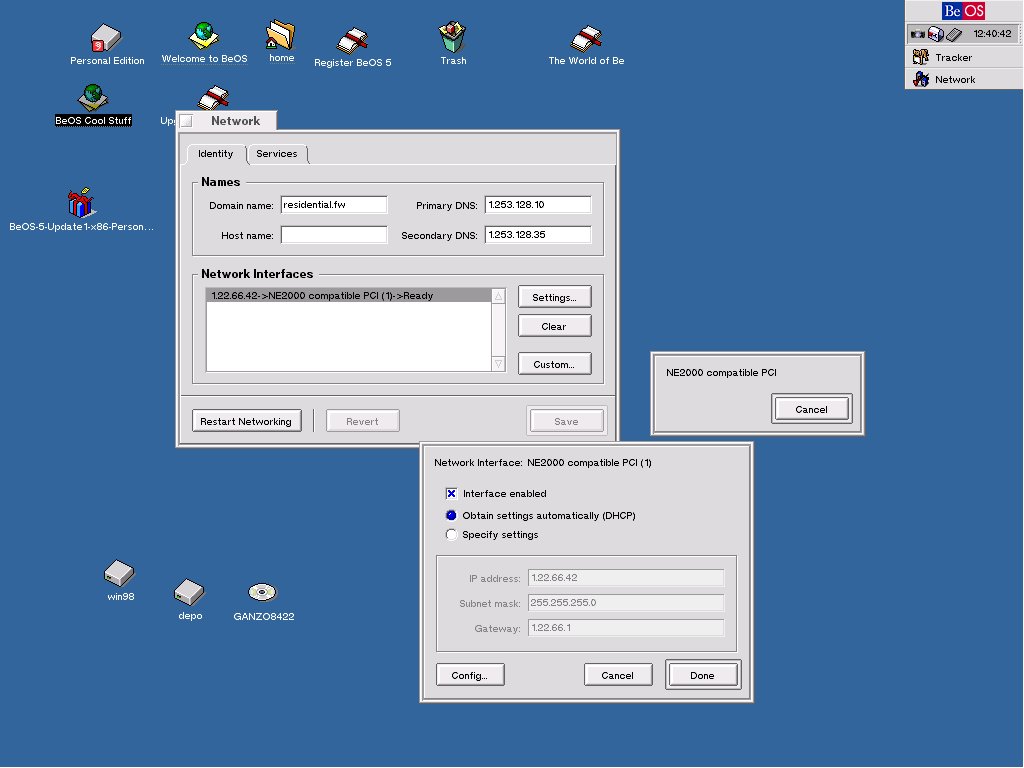1024x768 pixels.
Task: Switch to the Identity tab
Action: coord(216,154)
